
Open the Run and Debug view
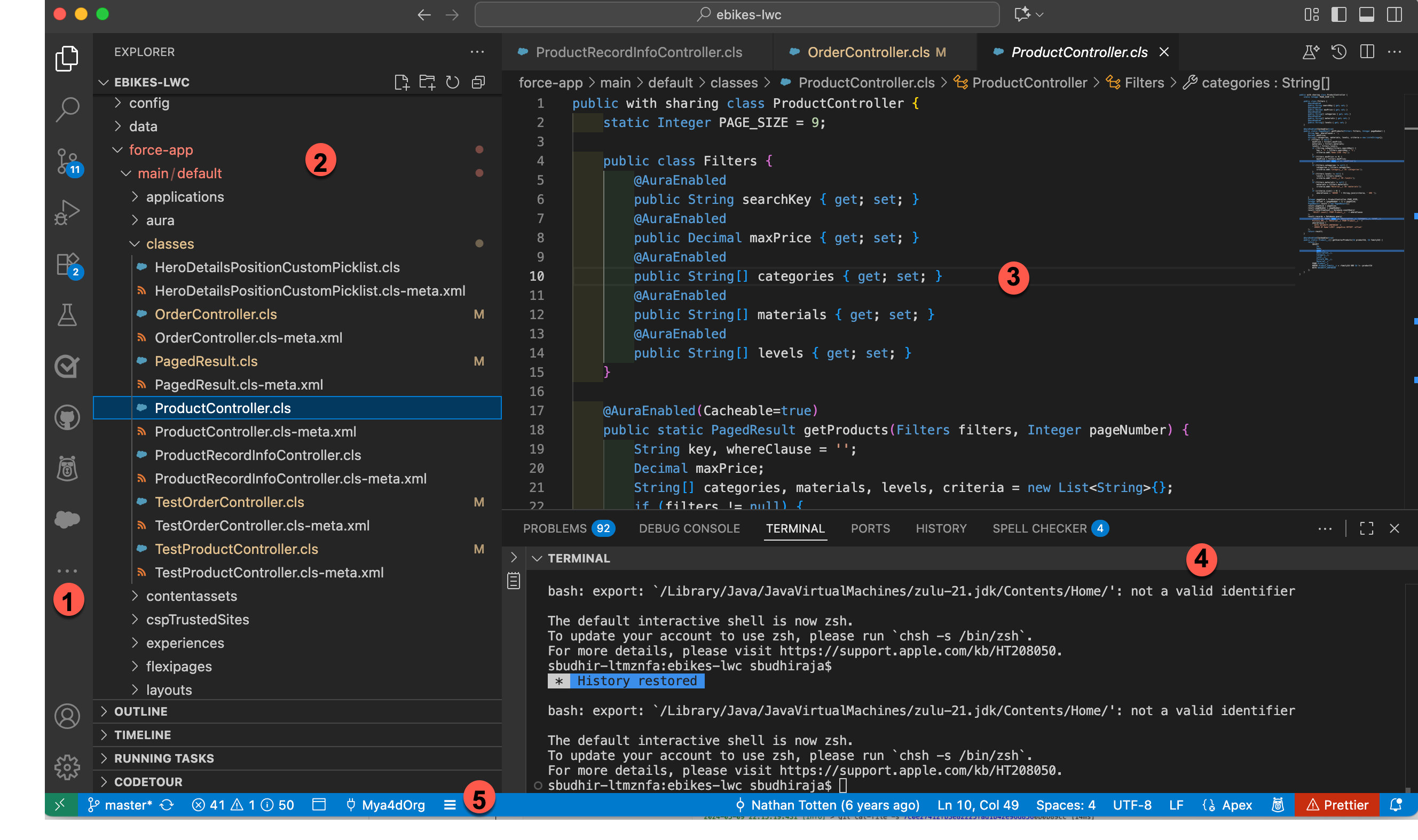67,212
